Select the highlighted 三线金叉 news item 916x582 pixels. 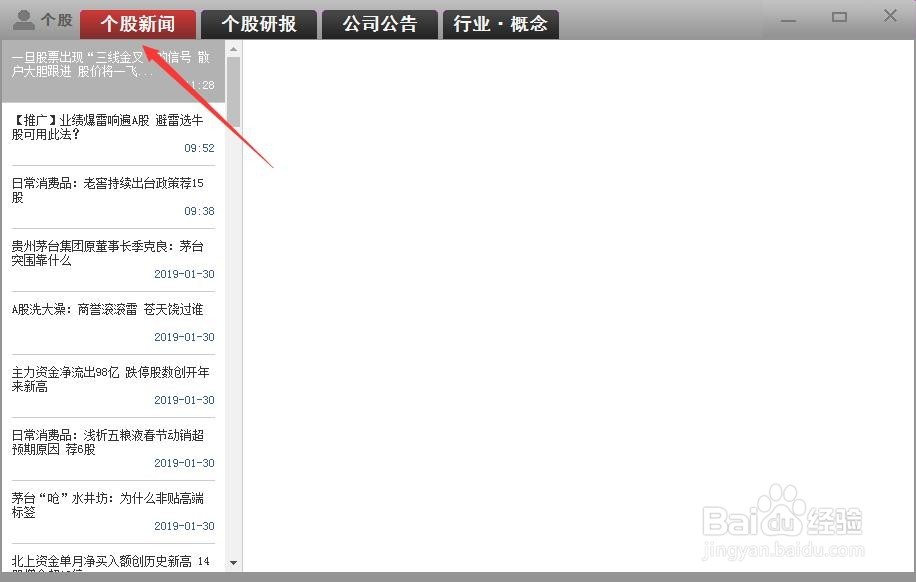pos(113,71)
